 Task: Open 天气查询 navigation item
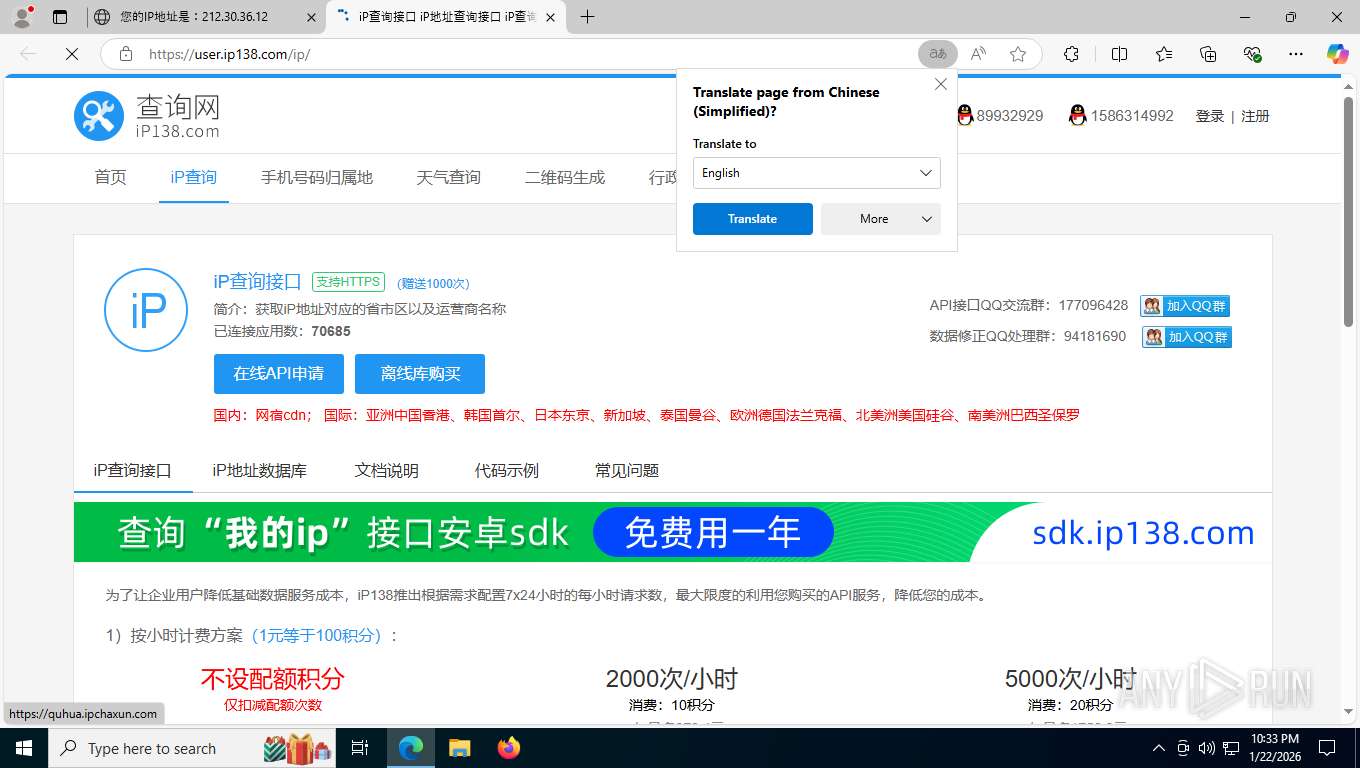pyautogui.click(x=448, y=177)
